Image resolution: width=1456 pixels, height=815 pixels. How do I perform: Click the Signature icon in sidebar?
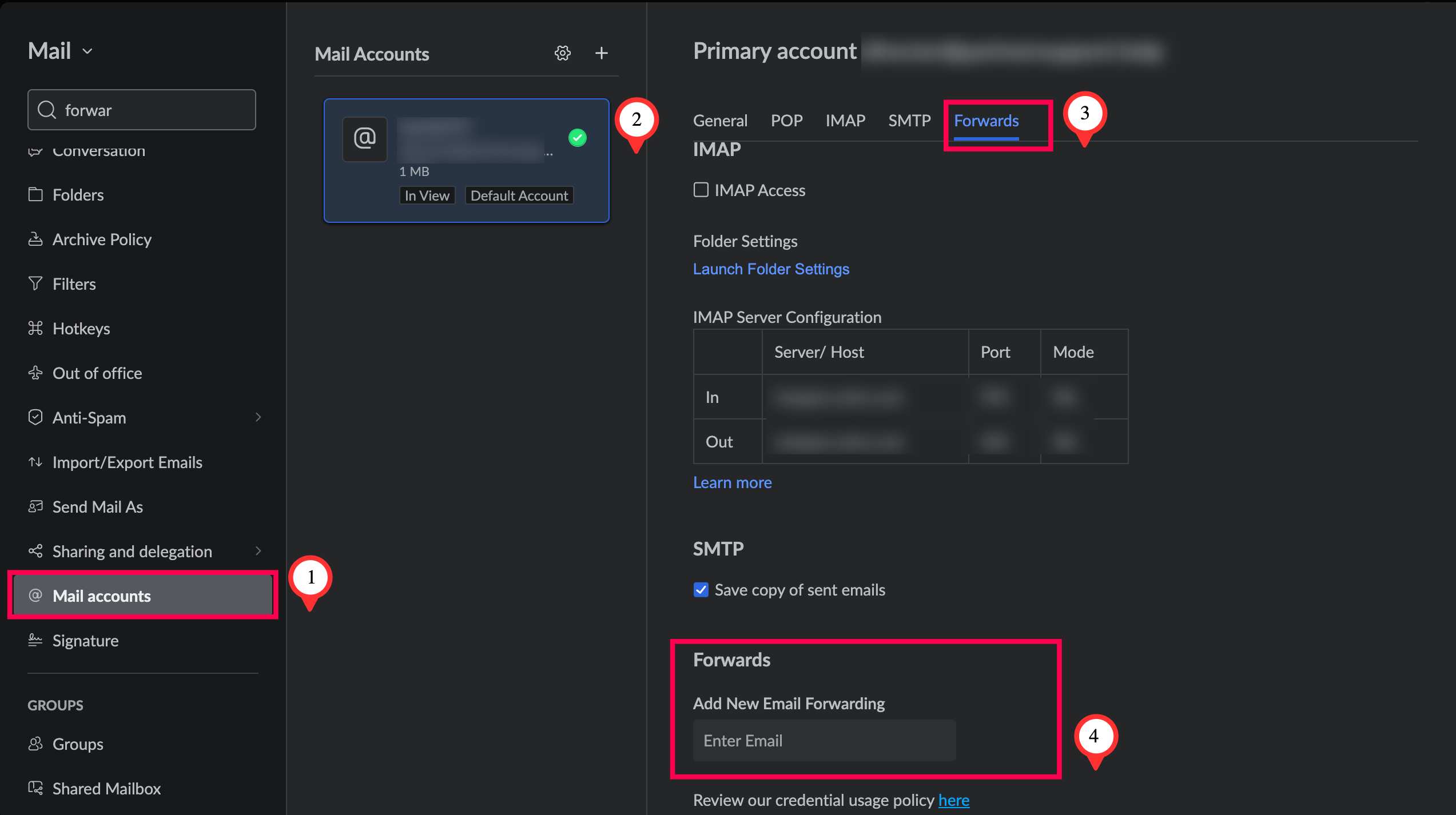[35, 640]
